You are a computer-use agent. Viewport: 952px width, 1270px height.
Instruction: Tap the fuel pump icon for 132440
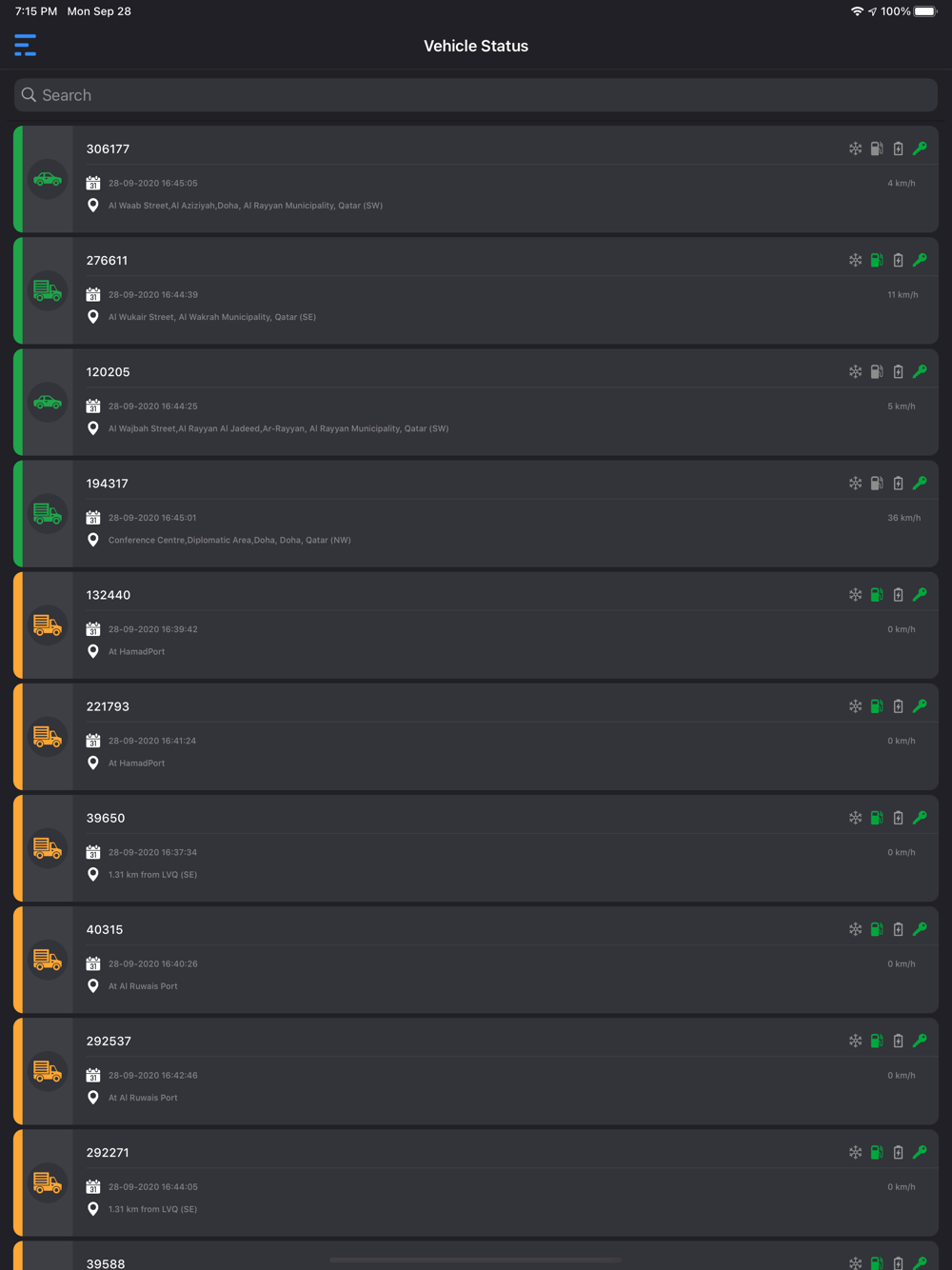tap(877, 595)
